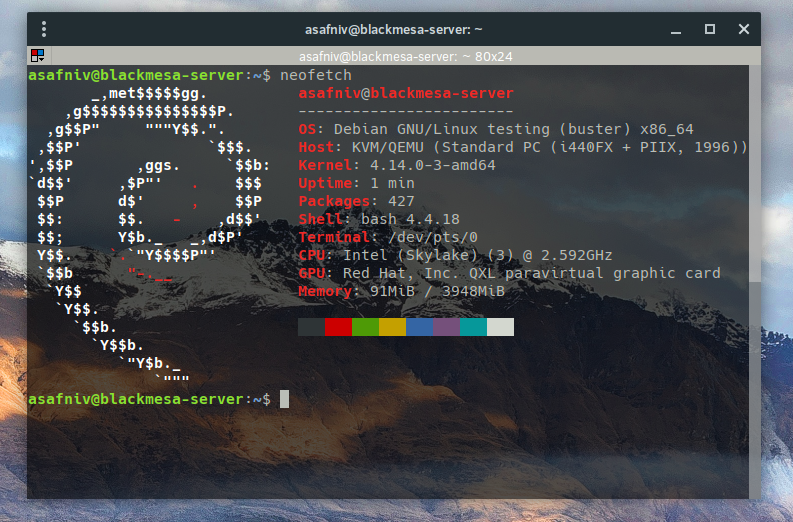The image size is (793, 522).
Task: Maximize the terminal window
Action: click(x=710, y=29)
